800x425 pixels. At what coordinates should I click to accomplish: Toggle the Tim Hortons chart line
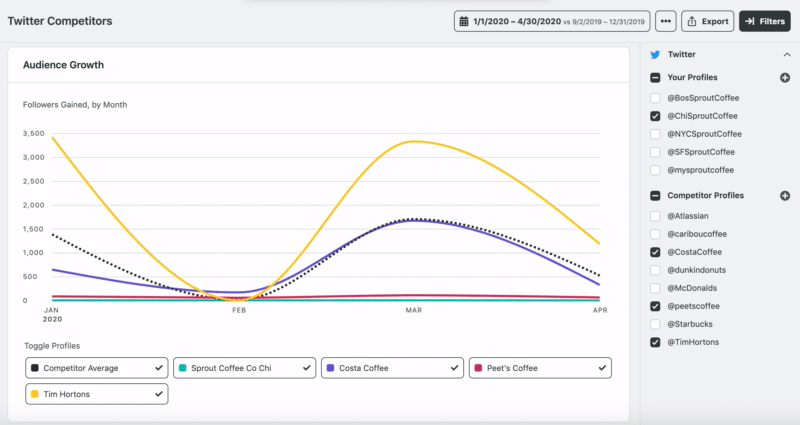pyautogui.click(x=96, y=394)
